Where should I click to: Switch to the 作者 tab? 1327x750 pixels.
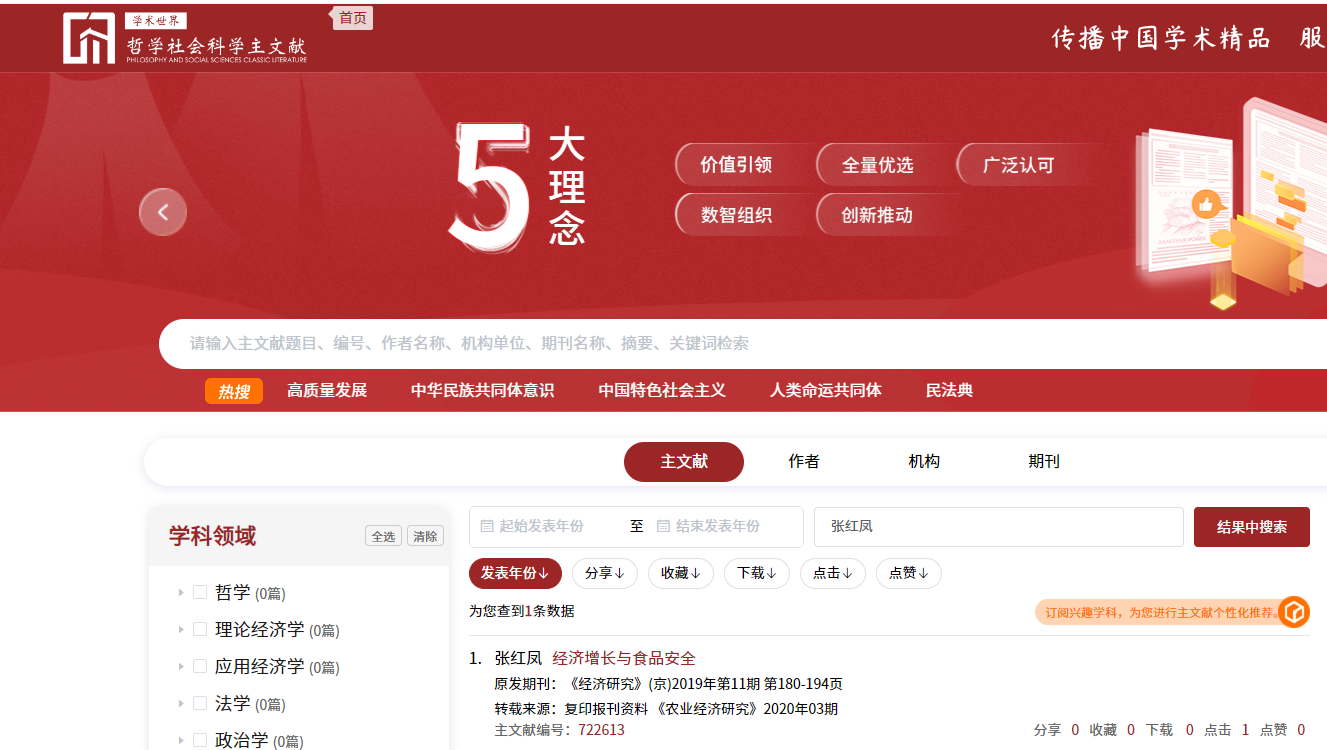click(803, 461)
